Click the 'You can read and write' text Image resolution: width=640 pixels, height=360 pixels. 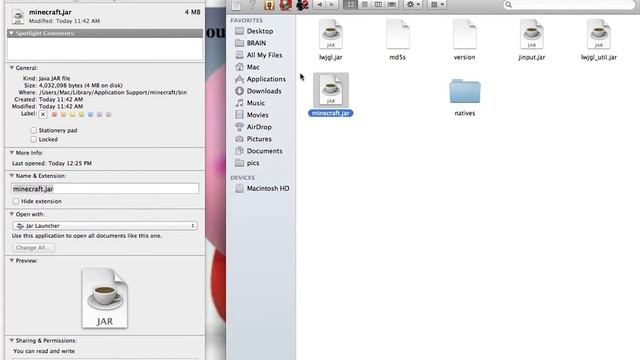(x=44, y=351)
